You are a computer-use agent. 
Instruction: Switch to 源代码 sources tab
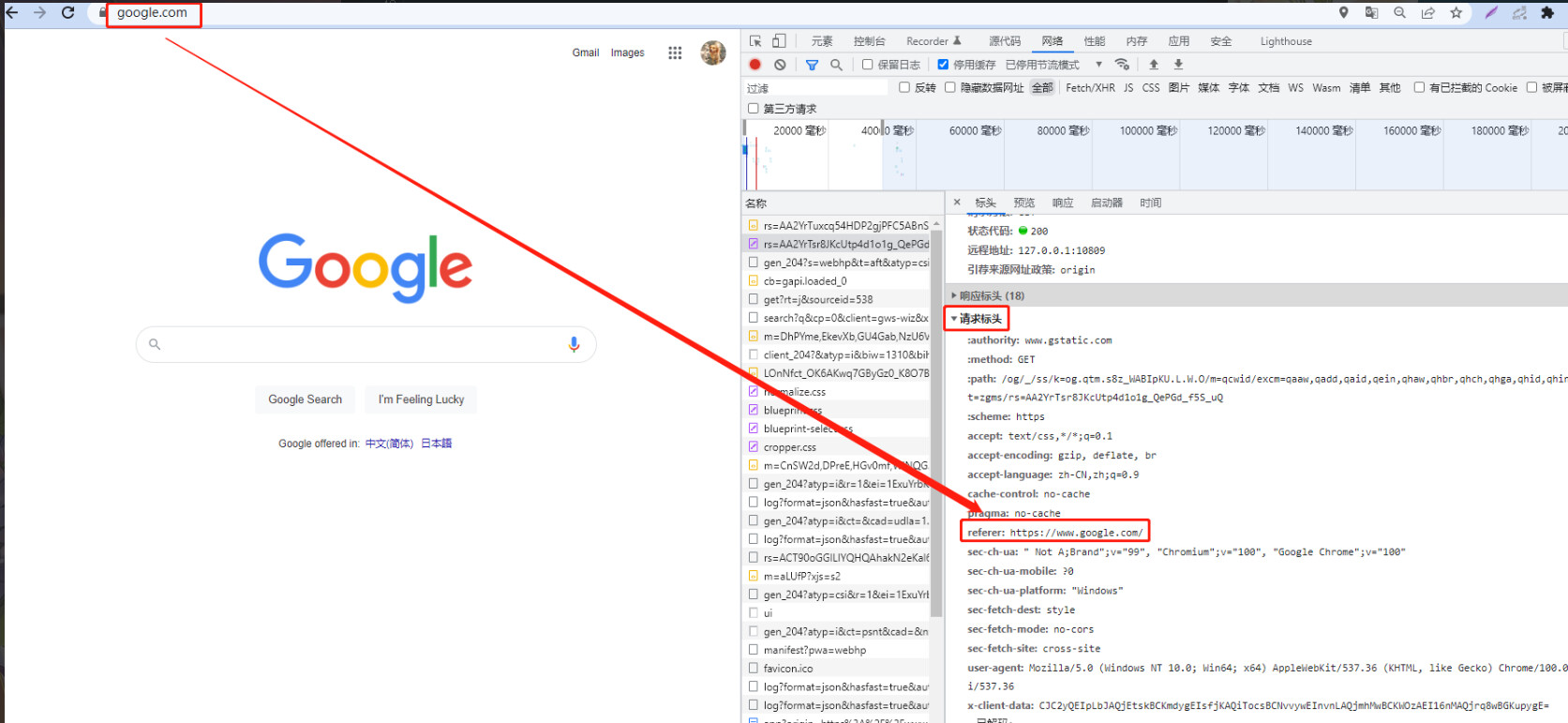[x=1005, y=41]
